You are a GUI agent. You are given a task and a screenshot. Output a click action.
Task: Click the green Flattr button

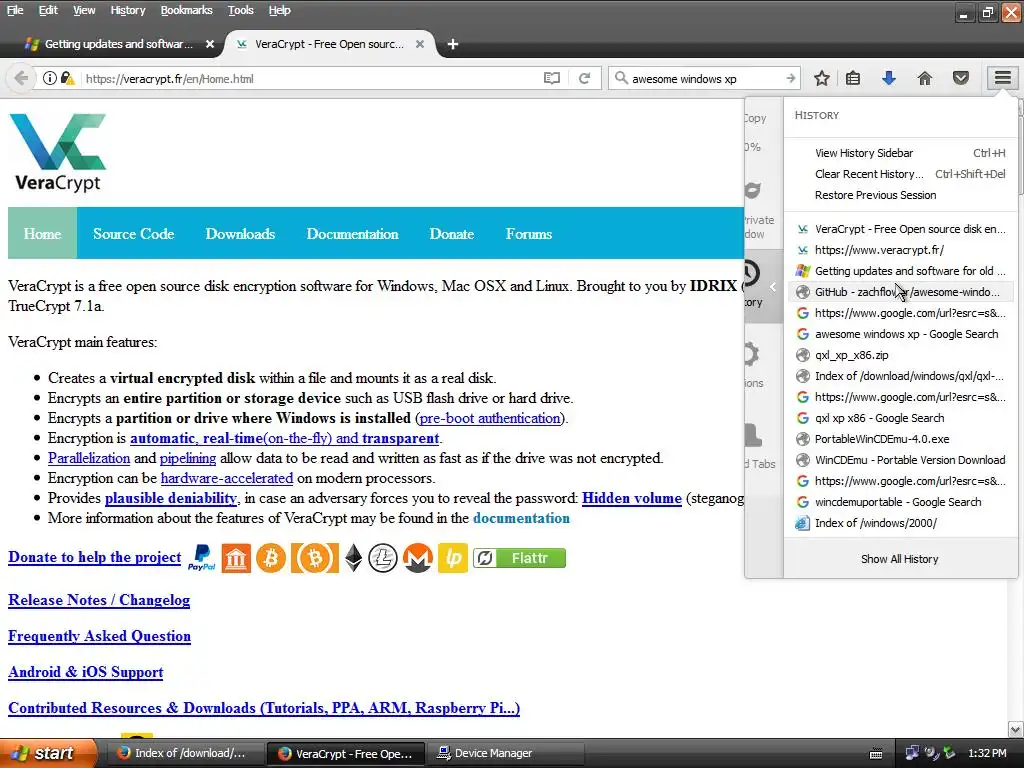[519, 558]
